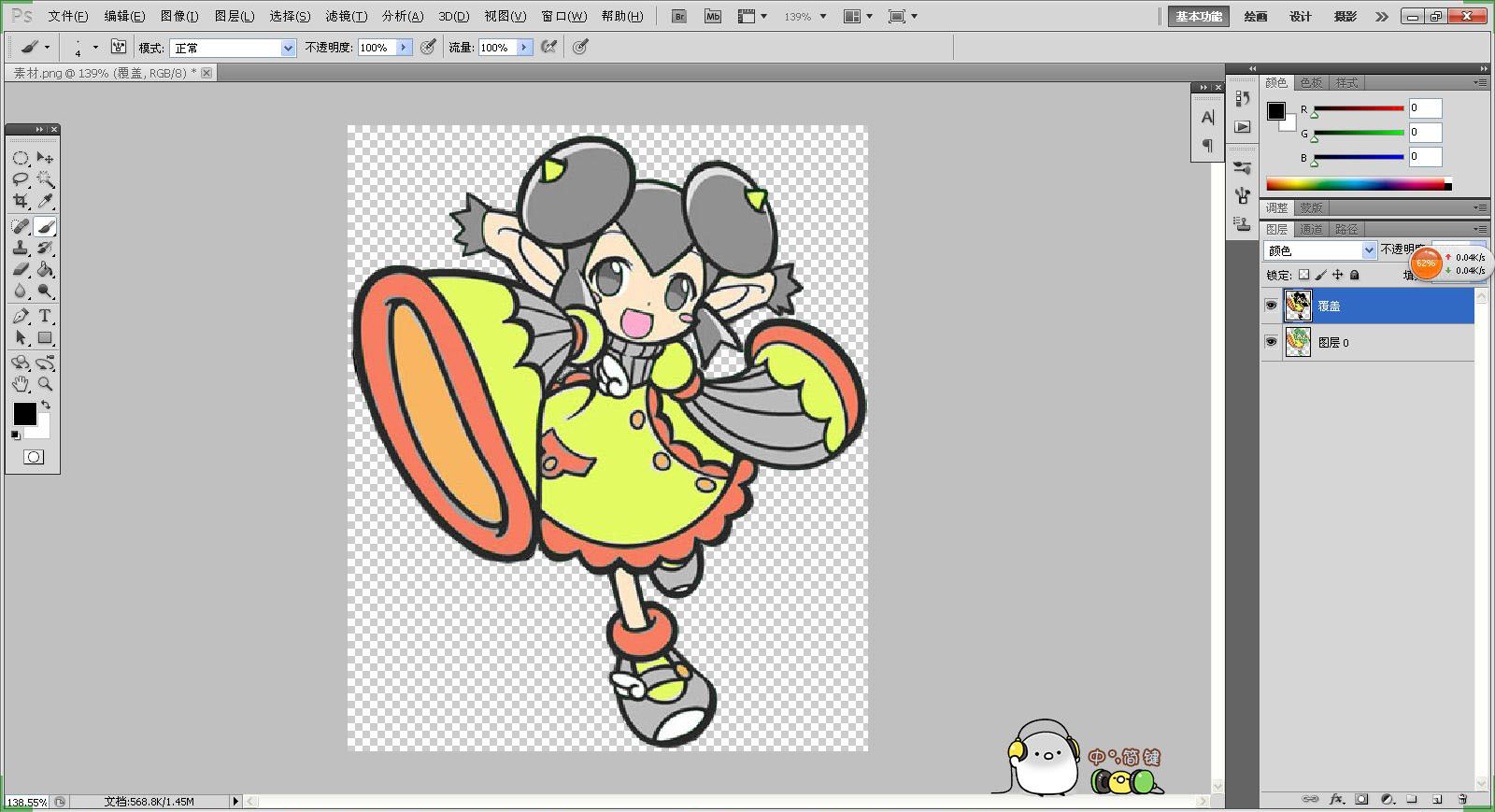Select the Eyedropper tool
The image size is (1495, 812).
tap(45, 201)
